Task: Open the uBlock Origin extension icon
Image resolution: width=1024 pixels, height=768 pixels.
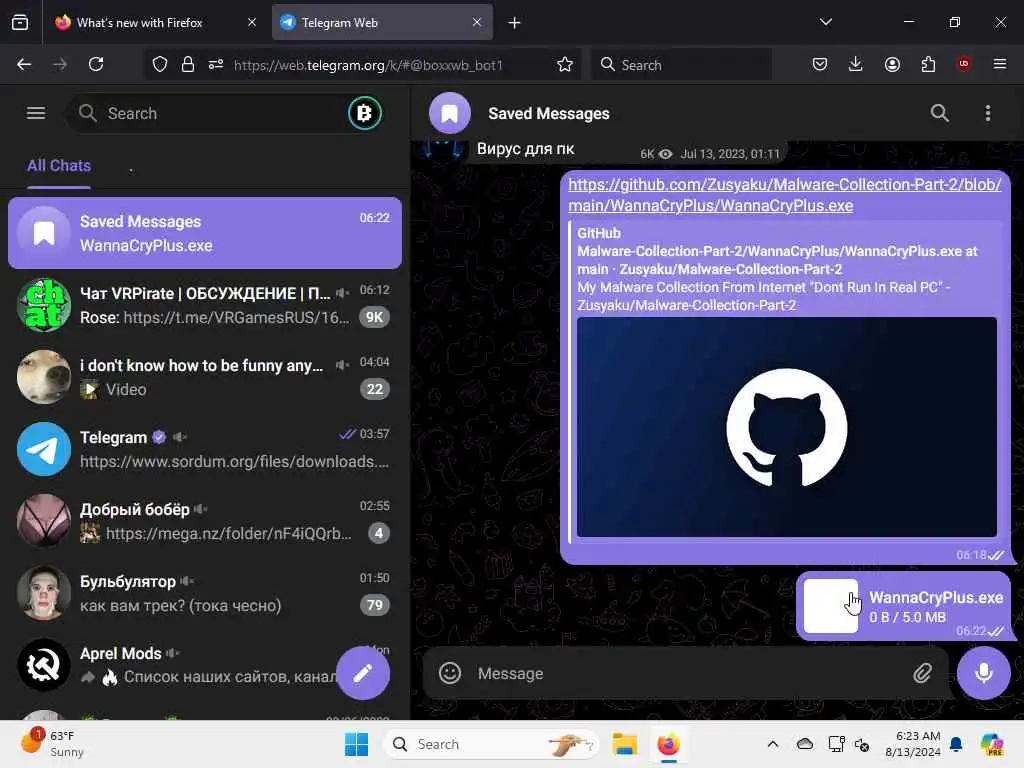Action: click(x=964, y=64)
